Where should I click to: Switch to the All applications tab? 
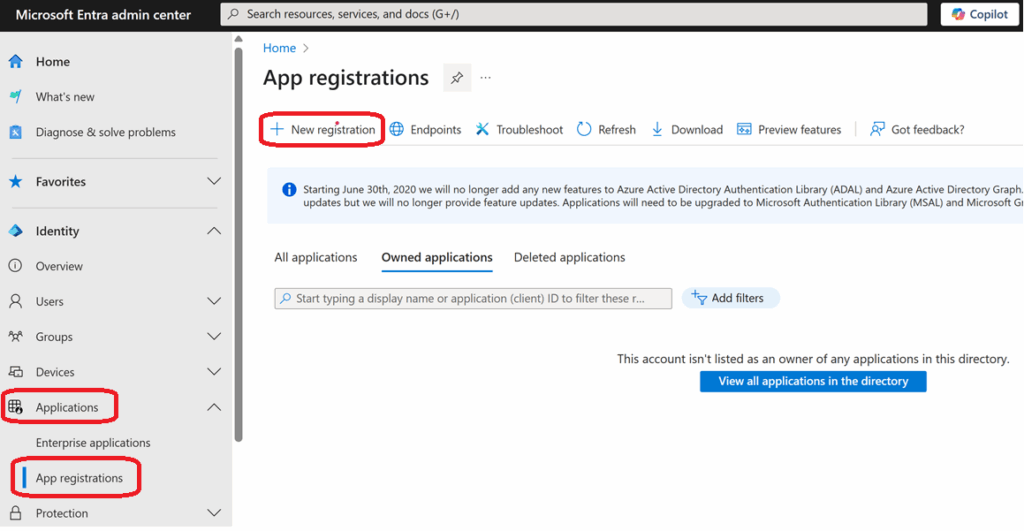pyautogui.click(x=315, y=257)
